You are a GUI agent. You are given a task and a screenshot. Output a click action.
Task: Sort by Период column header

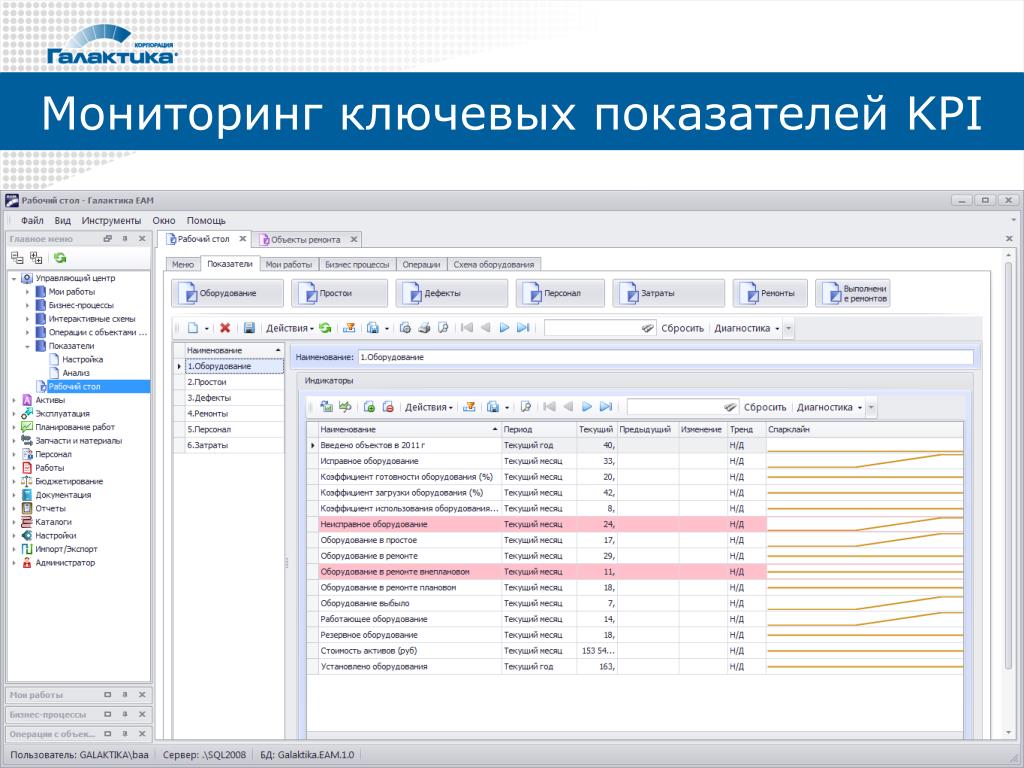click(538, 429)
